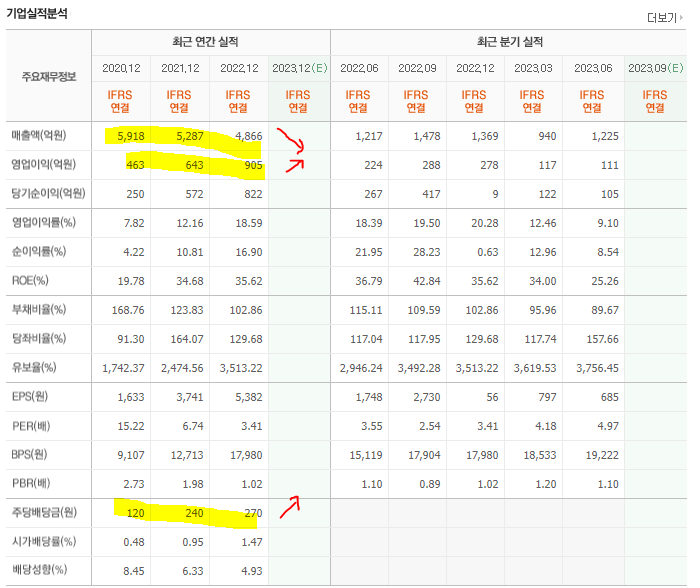Click the 2.73 PBR value
The height and width of the screenshot is (588, 700).
134,484
